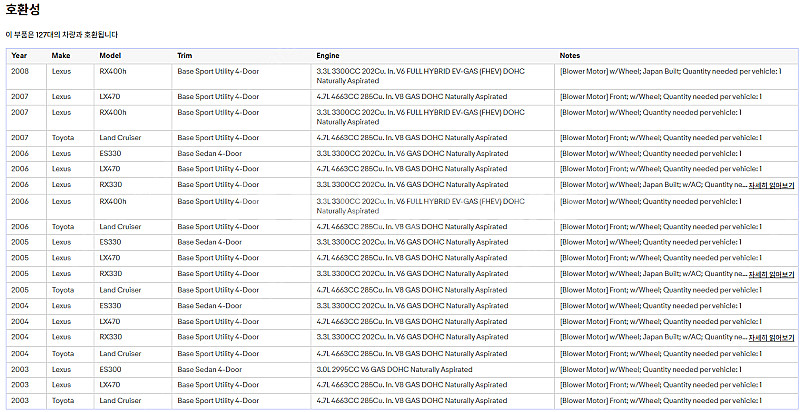Viewport: 800px width, 412px height.
Task: Click the '호환성' section heading
Action: tap(22, 10)
